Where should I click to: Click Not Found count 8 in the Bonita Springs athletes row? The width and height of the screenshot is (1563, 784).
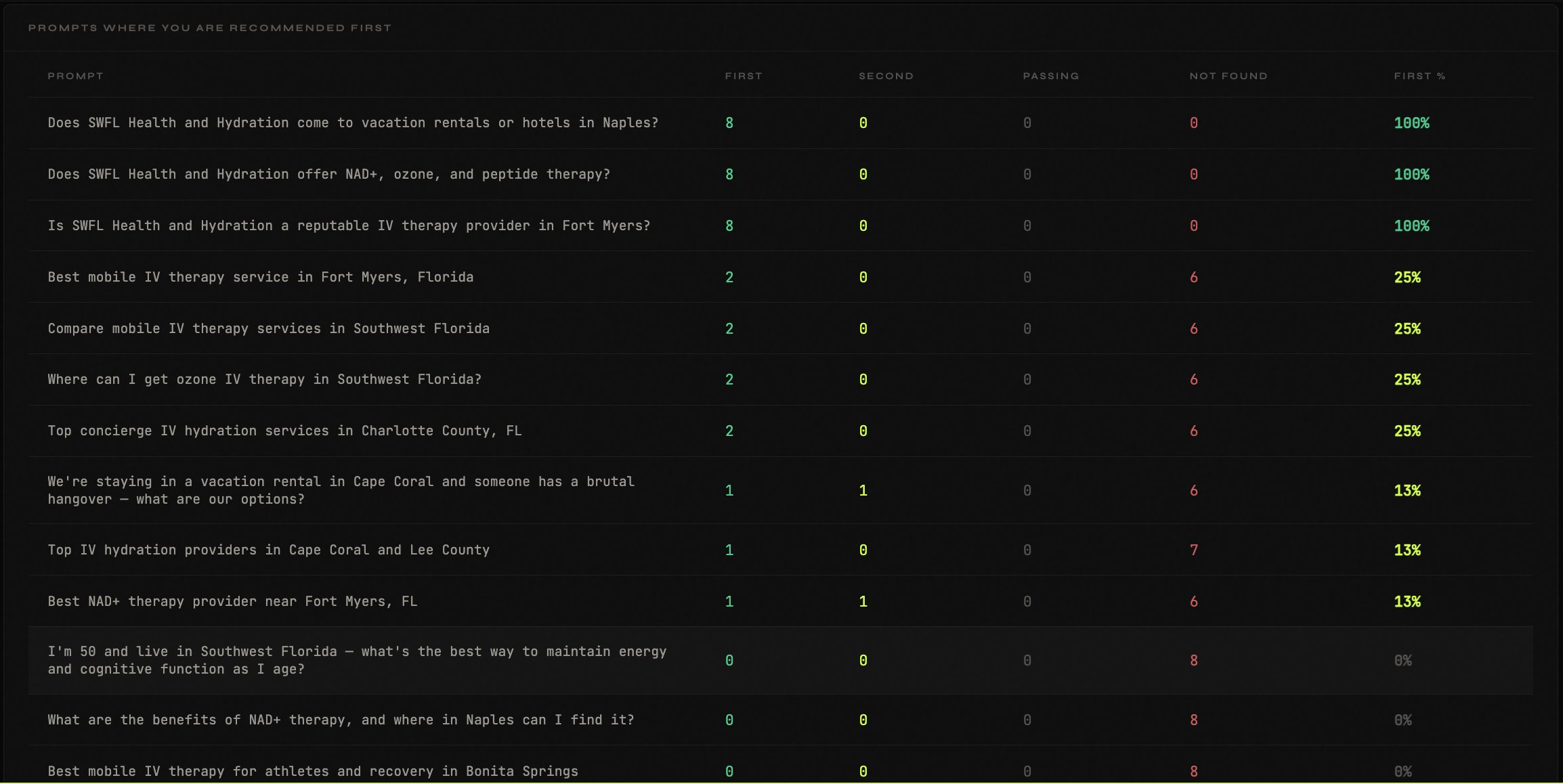pos(1194,771)
